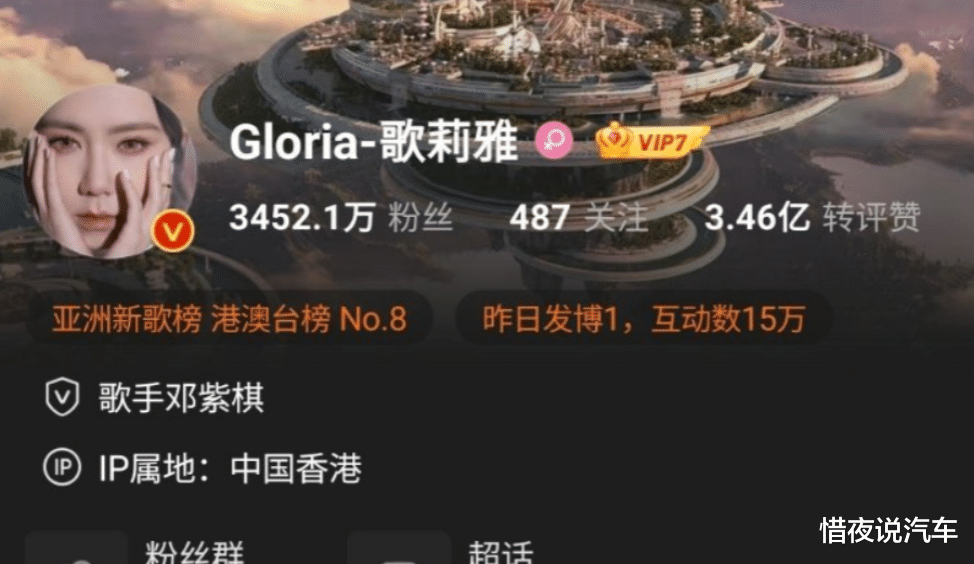
Task: Click the circled IP icon
Action: tap(62, 467)
